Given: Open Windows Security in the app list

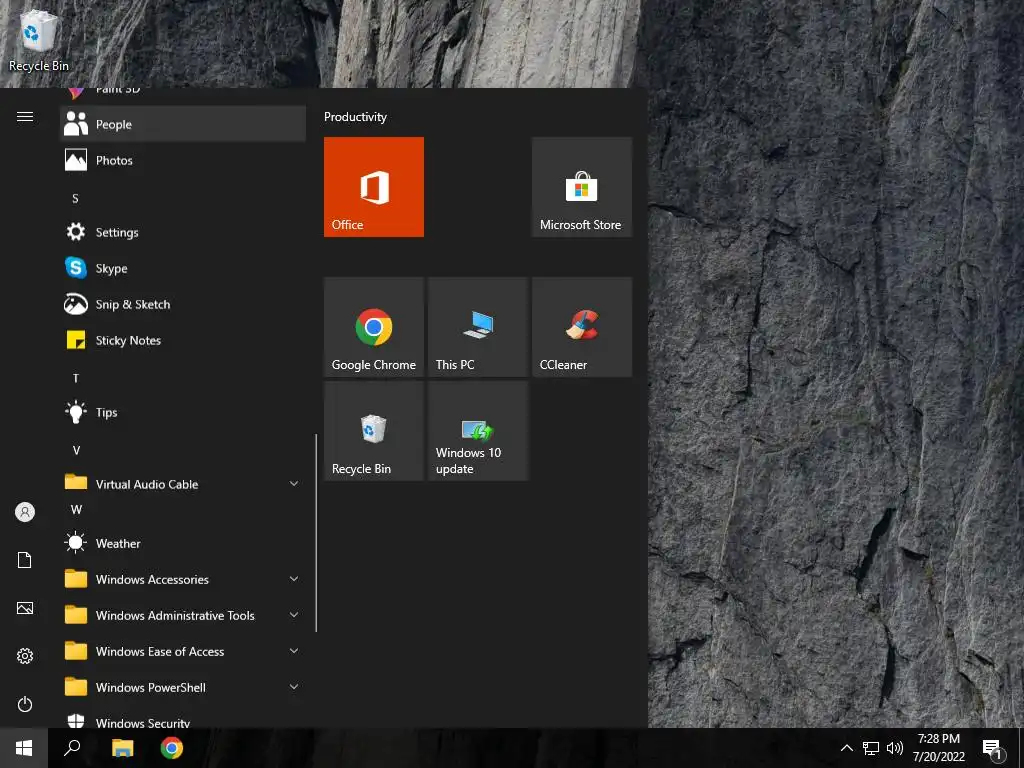Looking at the screenshot, I should point(183,720).
